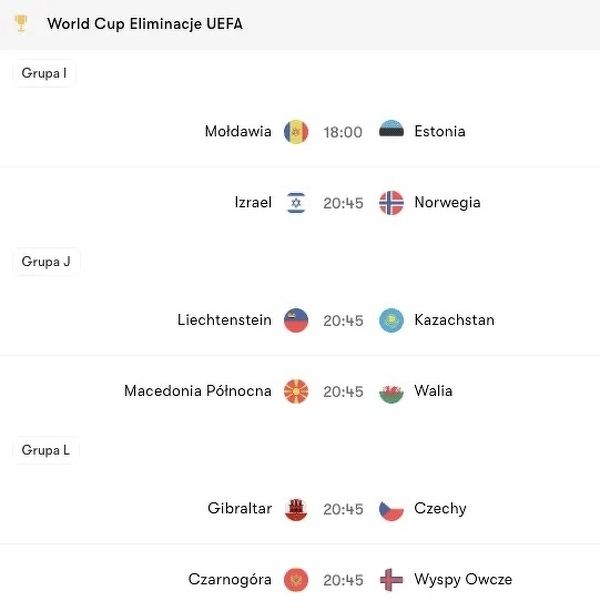Image resolution: width=600 pixels, height=611 pixels.
Task: Open the Mołdawia team name link
Action: (238, 132)
